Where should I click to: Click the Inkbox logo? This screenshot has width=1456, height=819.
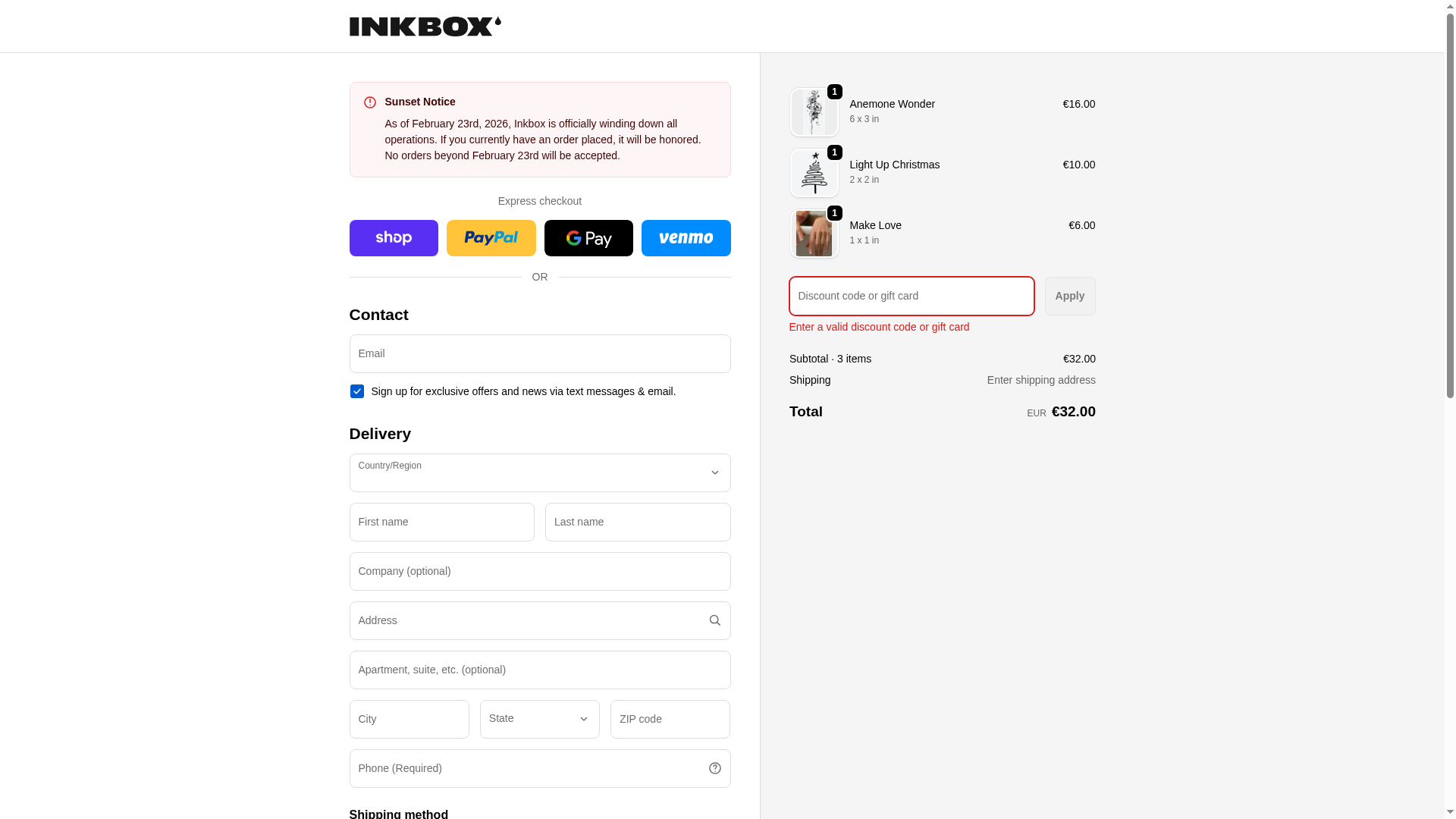click(x=425, y=27)
